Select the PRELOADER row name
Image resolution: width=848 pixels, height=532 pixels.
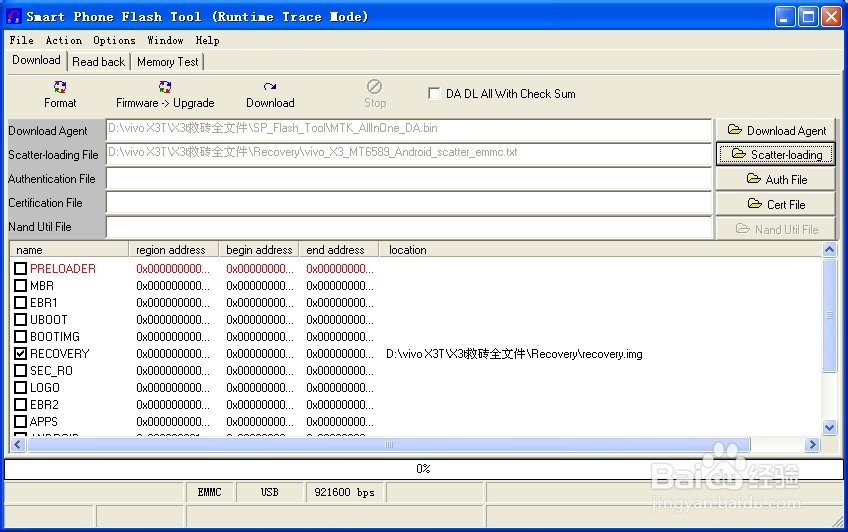pyautogui.click(x=63, y=269)
